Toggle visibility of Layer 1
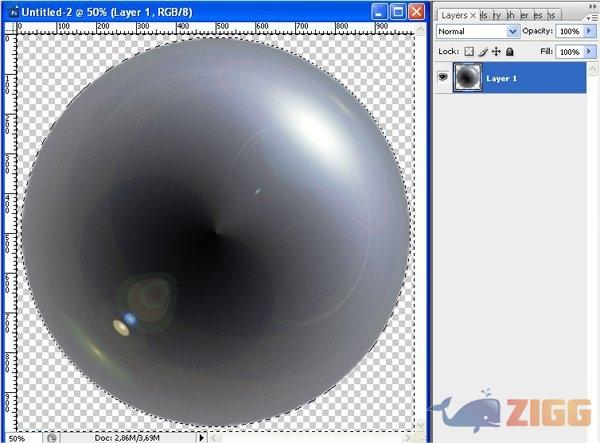This screenshot has height=443, width=600. click(441, 77)
